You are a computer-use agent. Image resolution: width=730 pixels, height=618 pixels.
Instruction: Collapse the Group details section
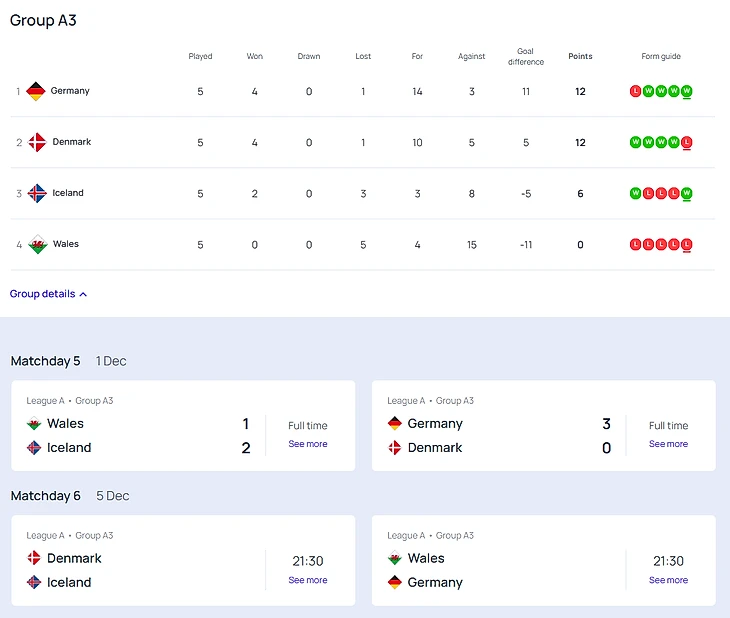tap(48, 294)
